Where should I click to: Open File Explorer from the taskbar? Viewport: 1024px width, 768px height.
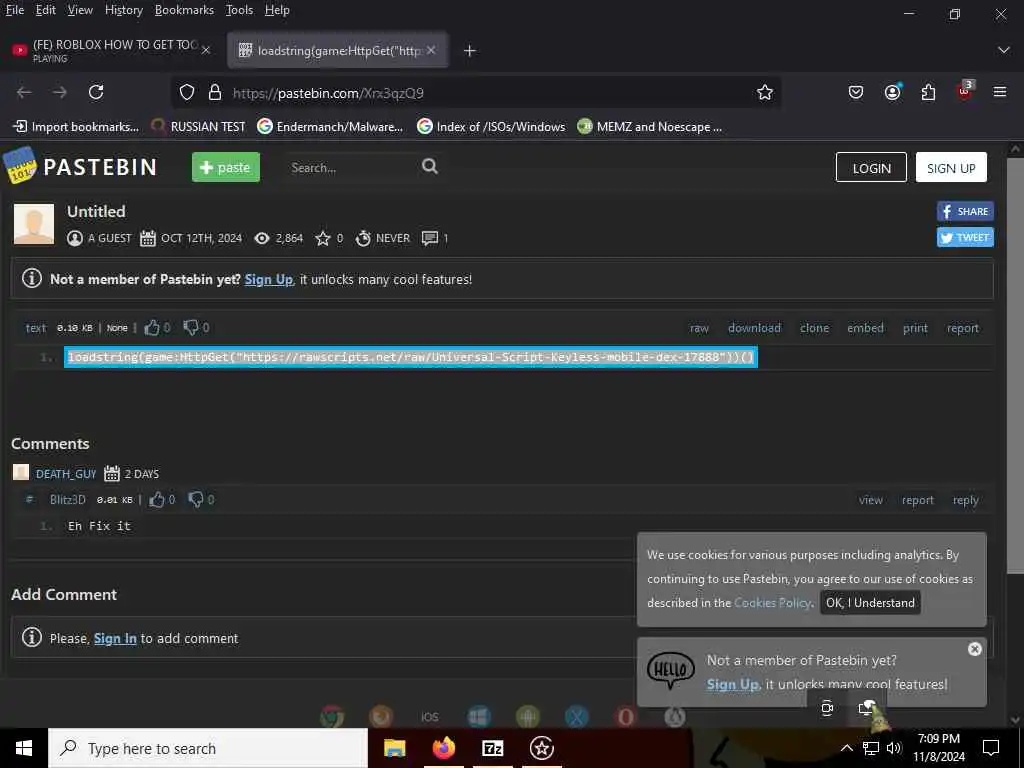click(394, 748)
